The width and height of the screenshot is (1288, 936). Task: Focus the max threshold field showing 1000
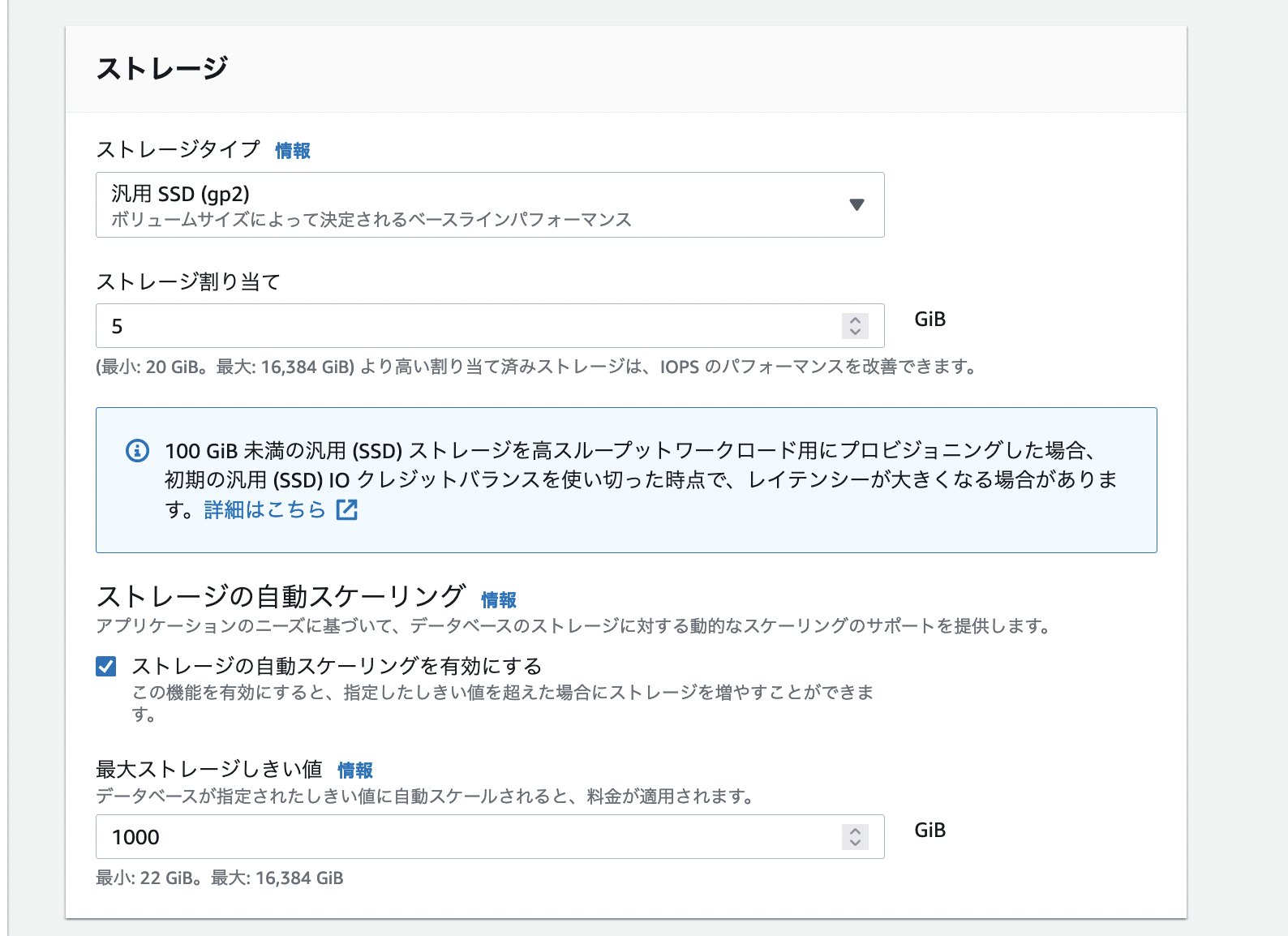click(x=470, y=837)
